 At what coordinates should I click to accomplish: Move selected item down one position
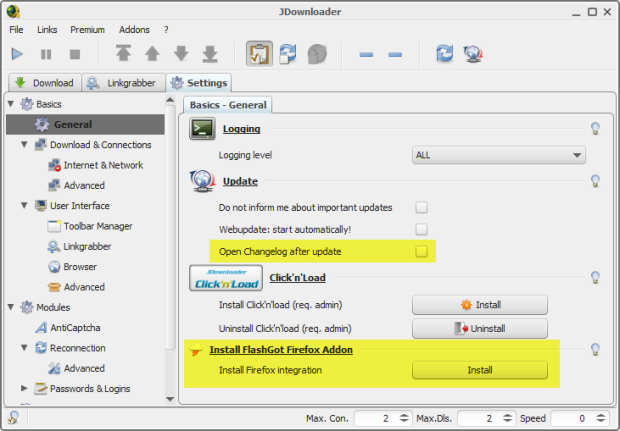[x=181, y=53]
